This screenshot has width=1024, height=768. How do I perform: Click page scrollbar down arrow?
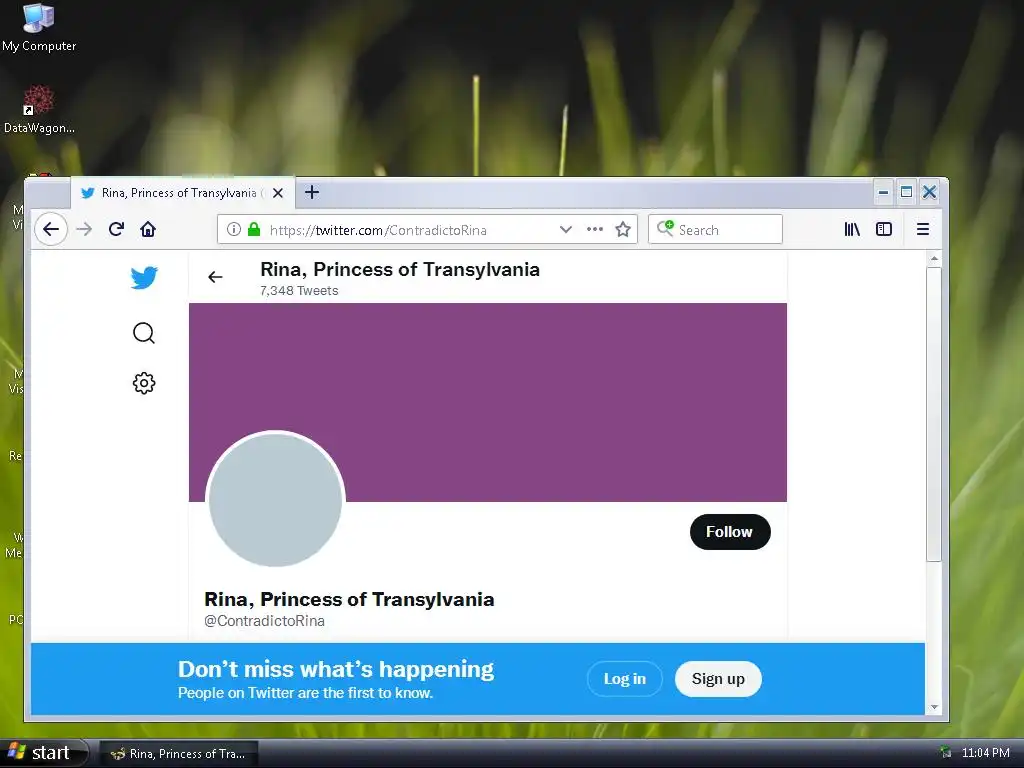[x=935, y=707]
